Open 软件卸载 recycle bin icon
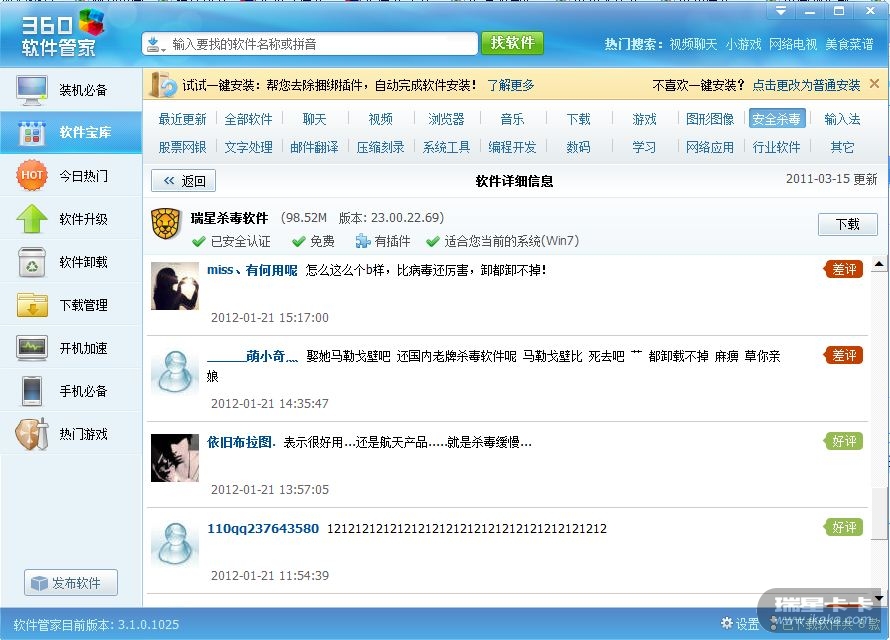The image size is (890, 640). (32, 262)
